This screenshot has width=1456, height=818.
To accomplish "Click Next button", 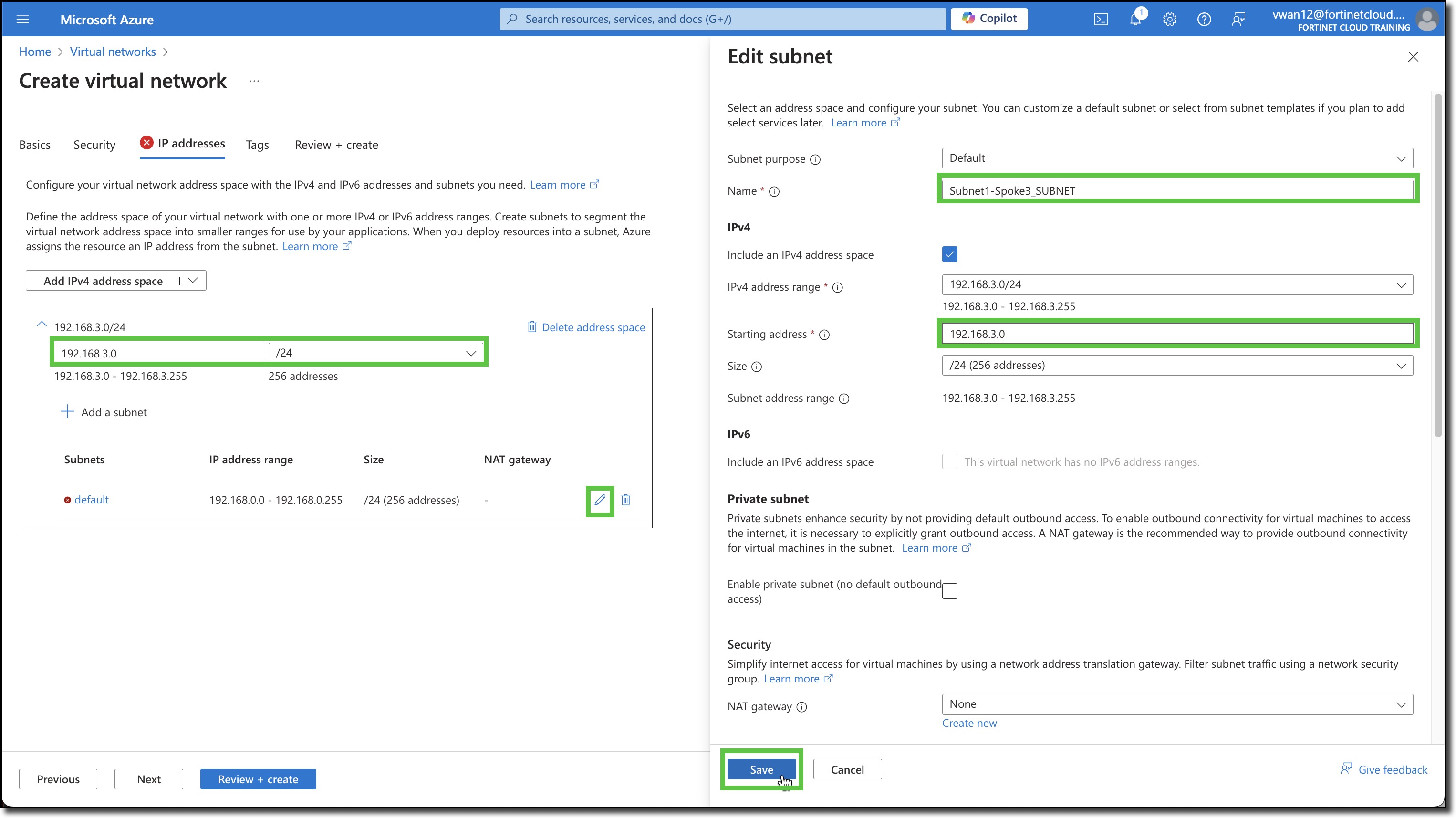I will tap(149, 779).
